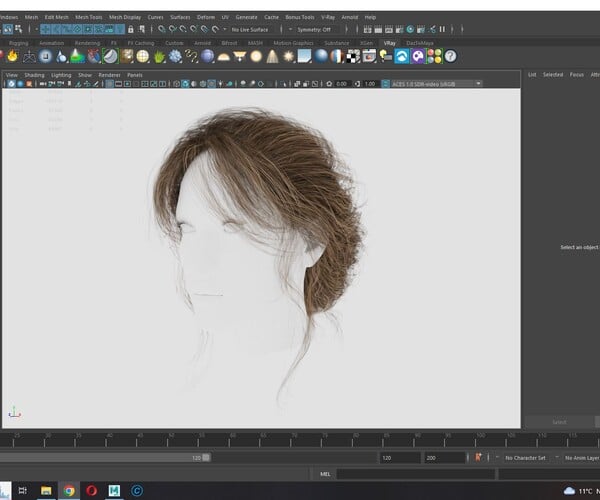Click the light bulb lister shelf icon
The height and width of the screenshot is (500, 600).
coord(385,56)
